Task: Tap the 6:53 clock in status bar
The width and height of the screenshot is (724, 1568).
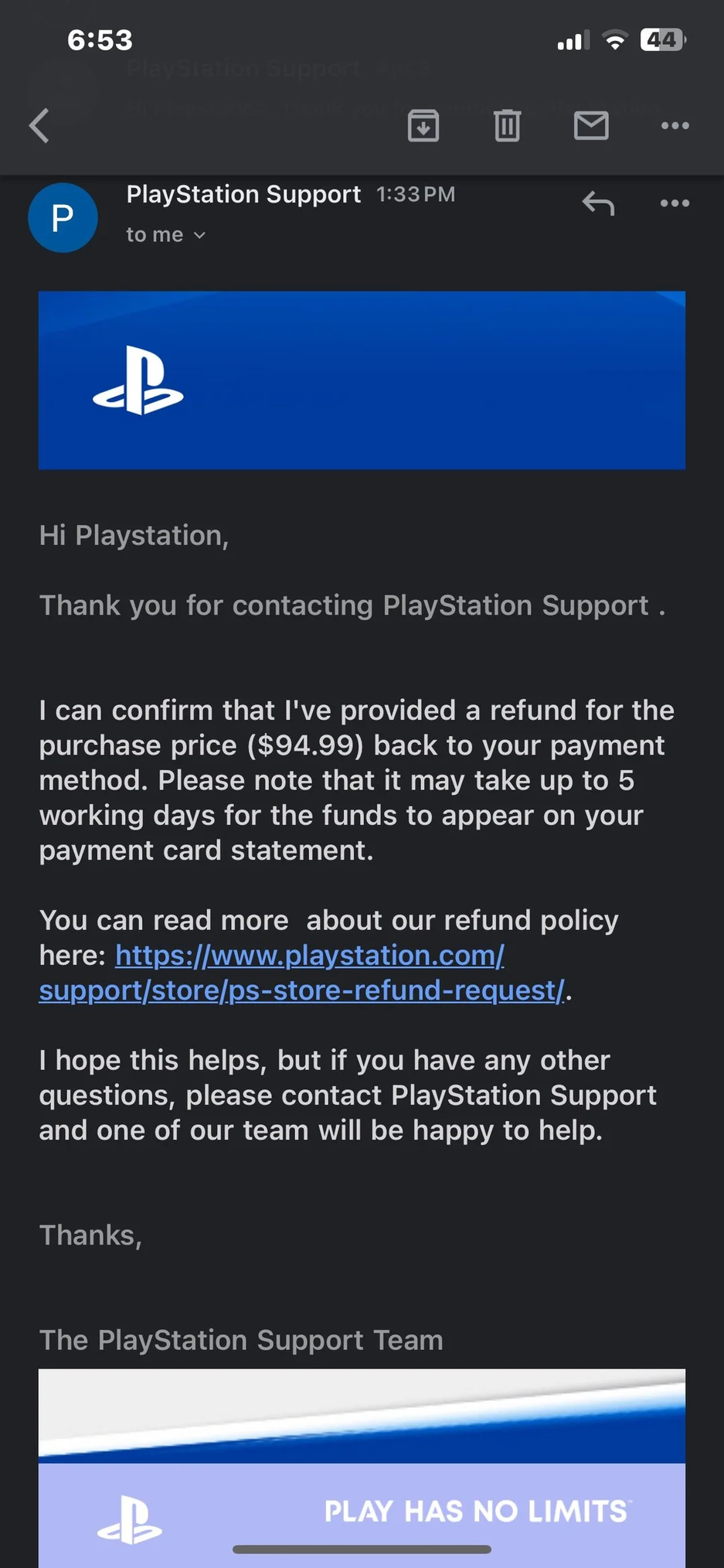Action: click(x=100, y=40)
